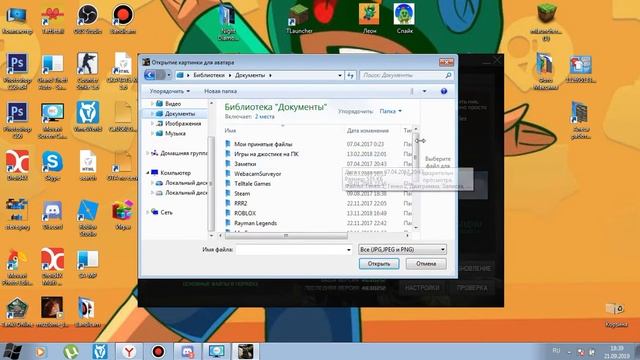Launch the Bandicam desktop shortcut
This screenshot has height=360, width=640.
coord(122,19)
